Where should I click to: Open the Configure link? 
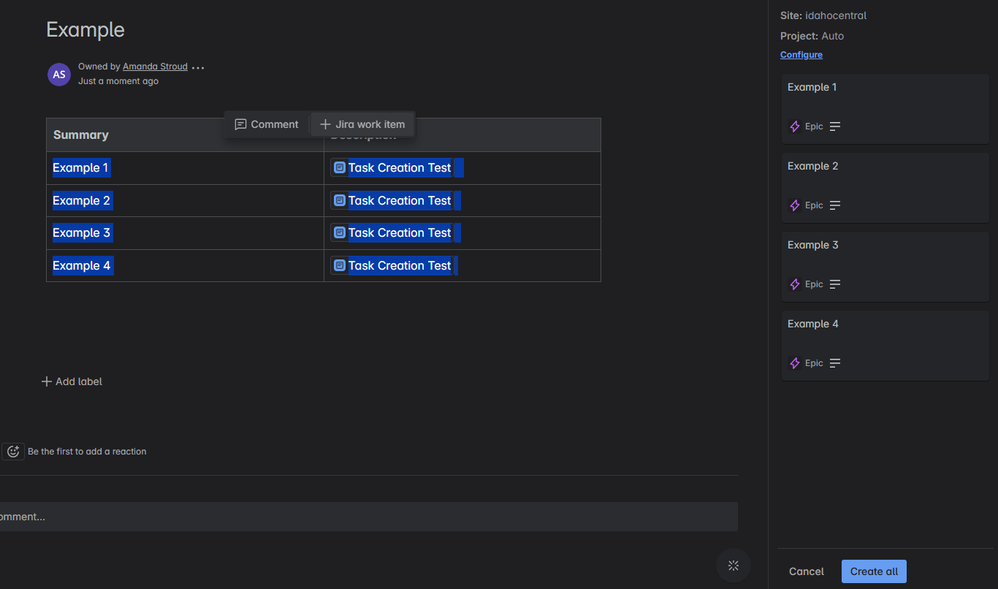pos(801,55)
